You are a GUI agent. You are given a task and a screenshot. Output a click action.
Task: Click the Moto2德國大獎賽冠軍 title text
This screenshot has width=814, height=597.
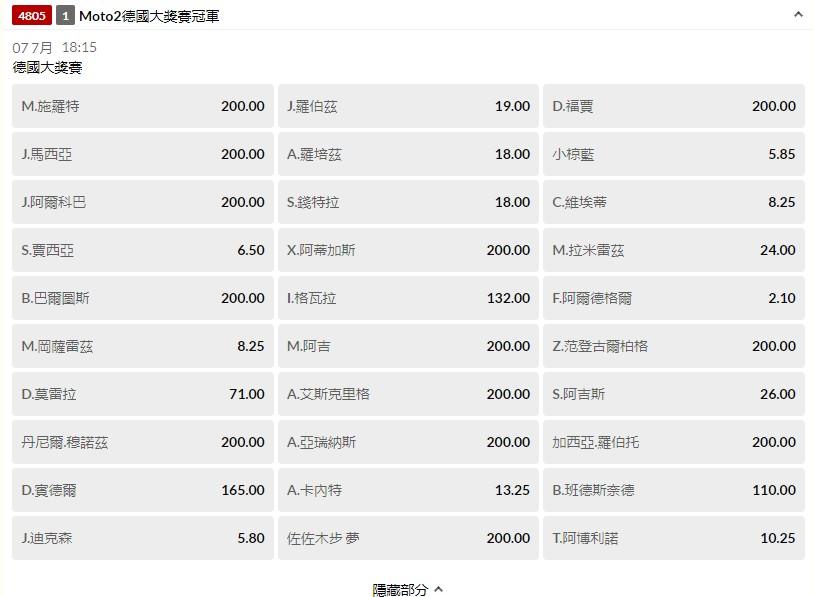[149, 16]
